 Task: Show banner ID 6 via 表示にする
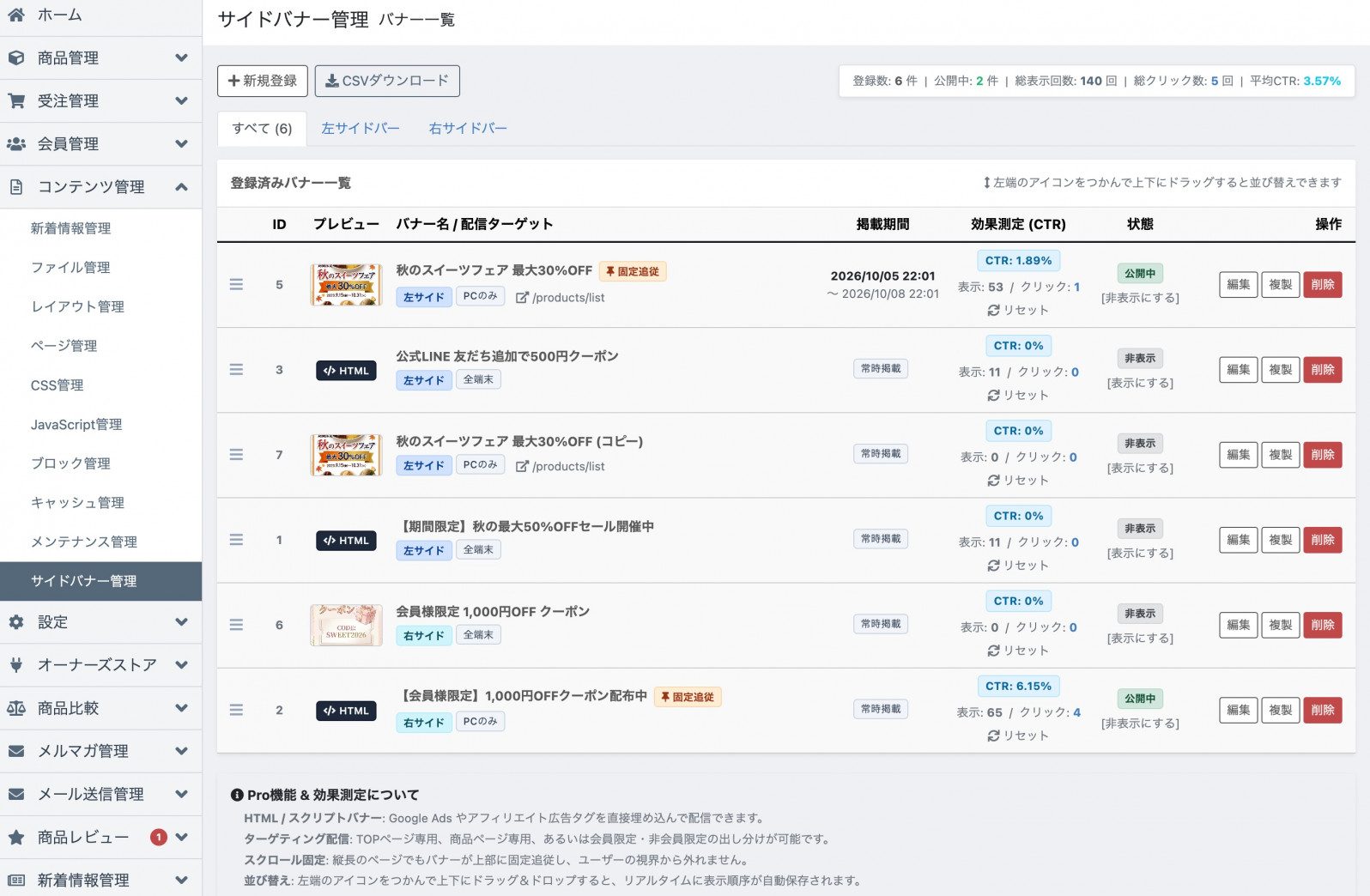click(1140, 638)
